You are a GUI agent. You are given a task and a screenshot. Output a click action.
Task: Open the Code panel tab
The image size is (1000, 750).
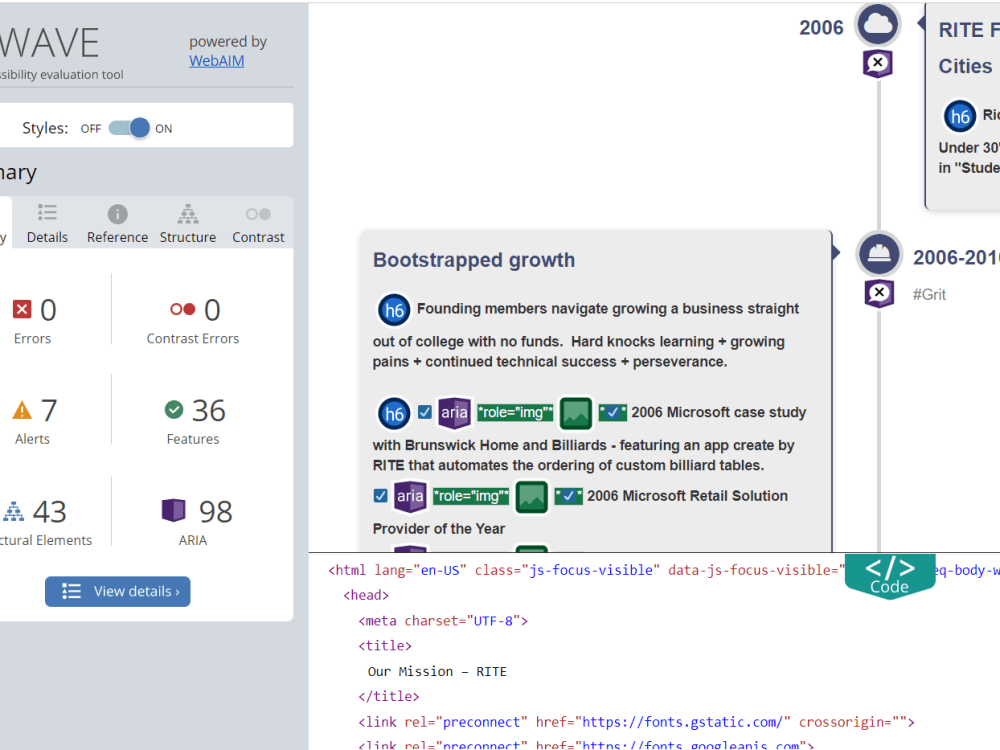pos(890,575)
